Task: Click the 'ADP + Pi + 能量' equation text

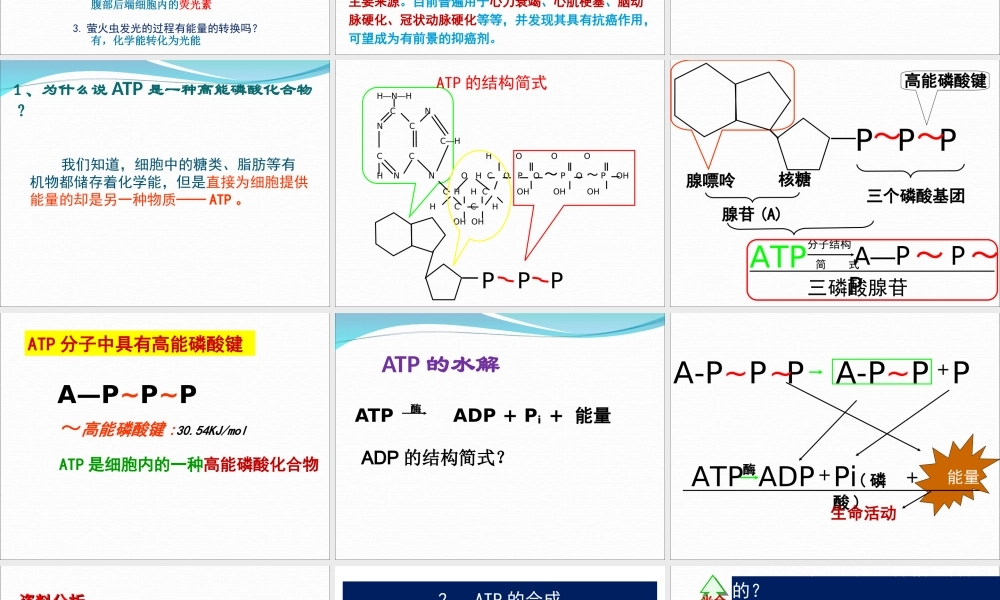Action: click(x=532, y=416)
